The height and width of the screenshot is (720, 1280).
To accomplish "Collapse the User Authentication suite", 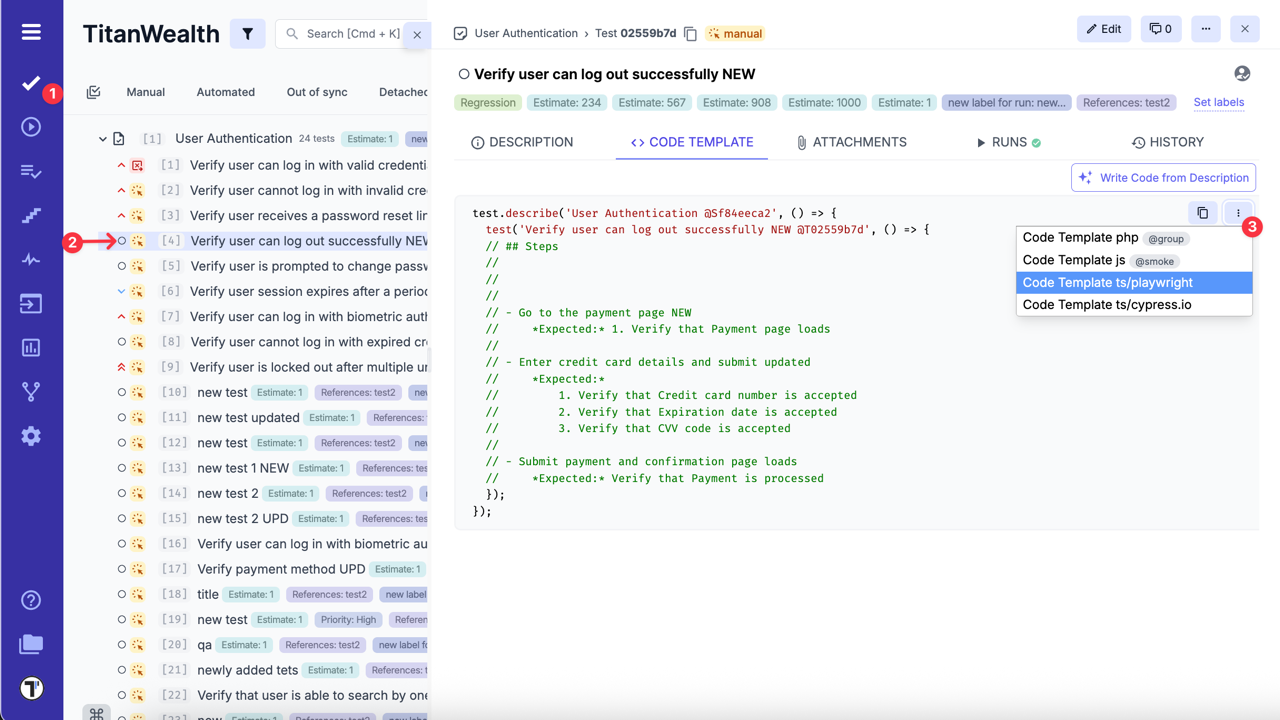I will pyautogui.click(x=102, y=139).
